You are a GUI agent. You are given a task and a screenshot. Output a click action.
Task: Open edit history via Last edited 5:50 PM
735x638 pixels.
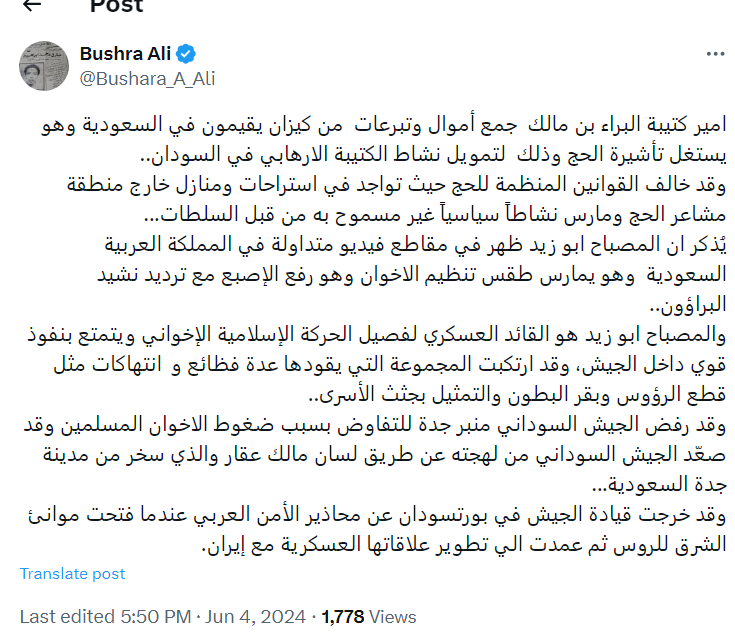coord(105,616)
